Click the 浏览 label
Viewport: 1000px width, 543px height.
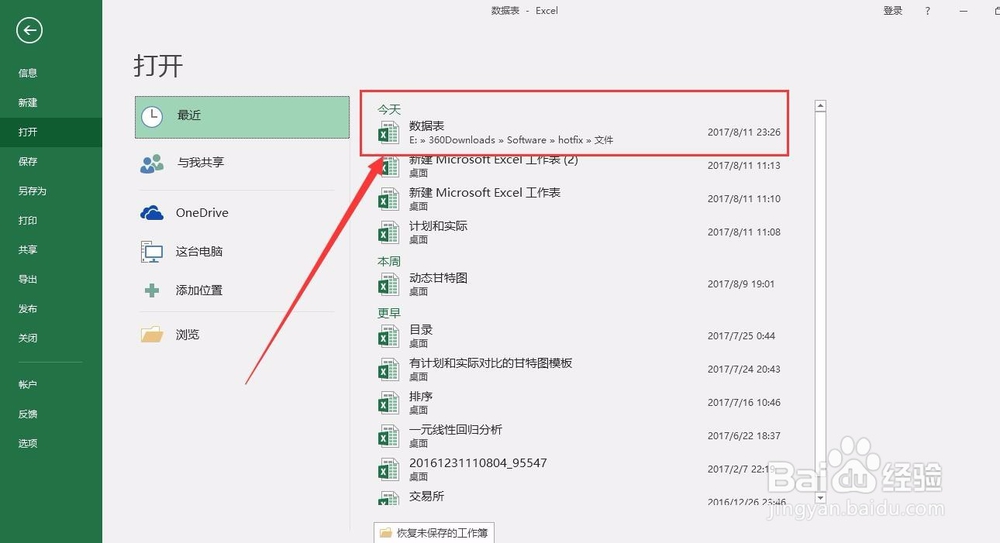pyautogui.click(x=188, y=334)
